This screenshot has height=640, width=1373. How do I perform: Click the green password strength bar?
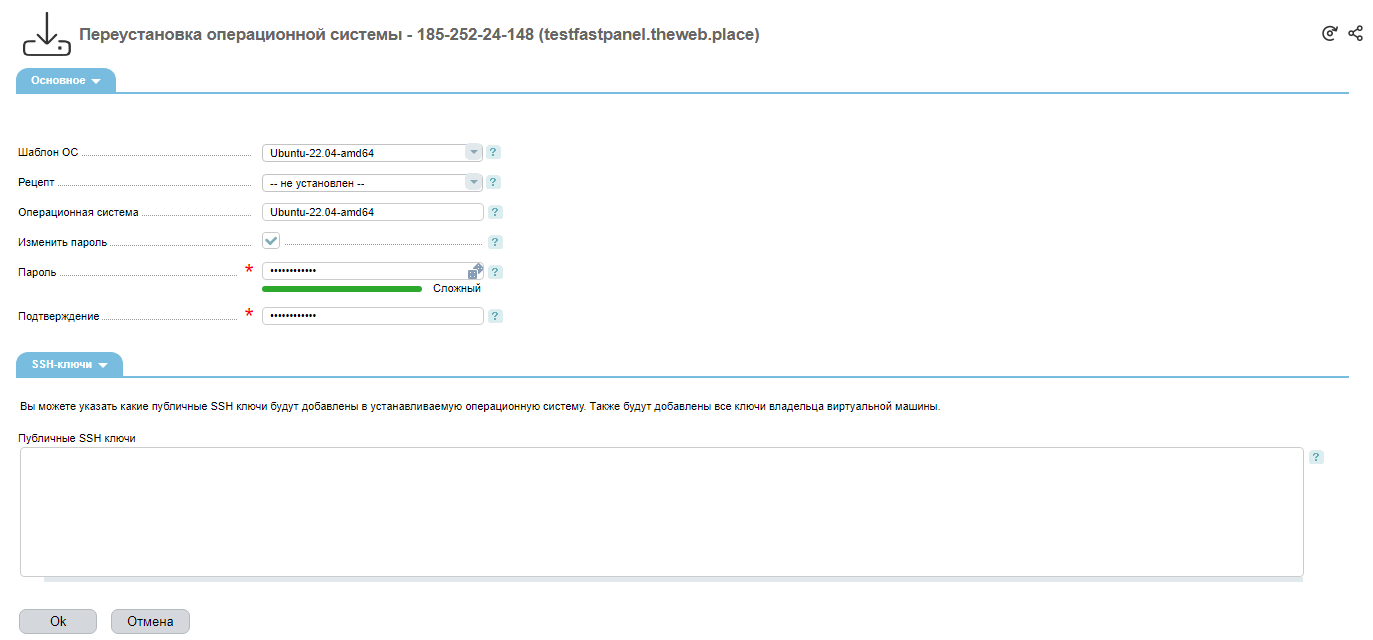pos(342,288)
